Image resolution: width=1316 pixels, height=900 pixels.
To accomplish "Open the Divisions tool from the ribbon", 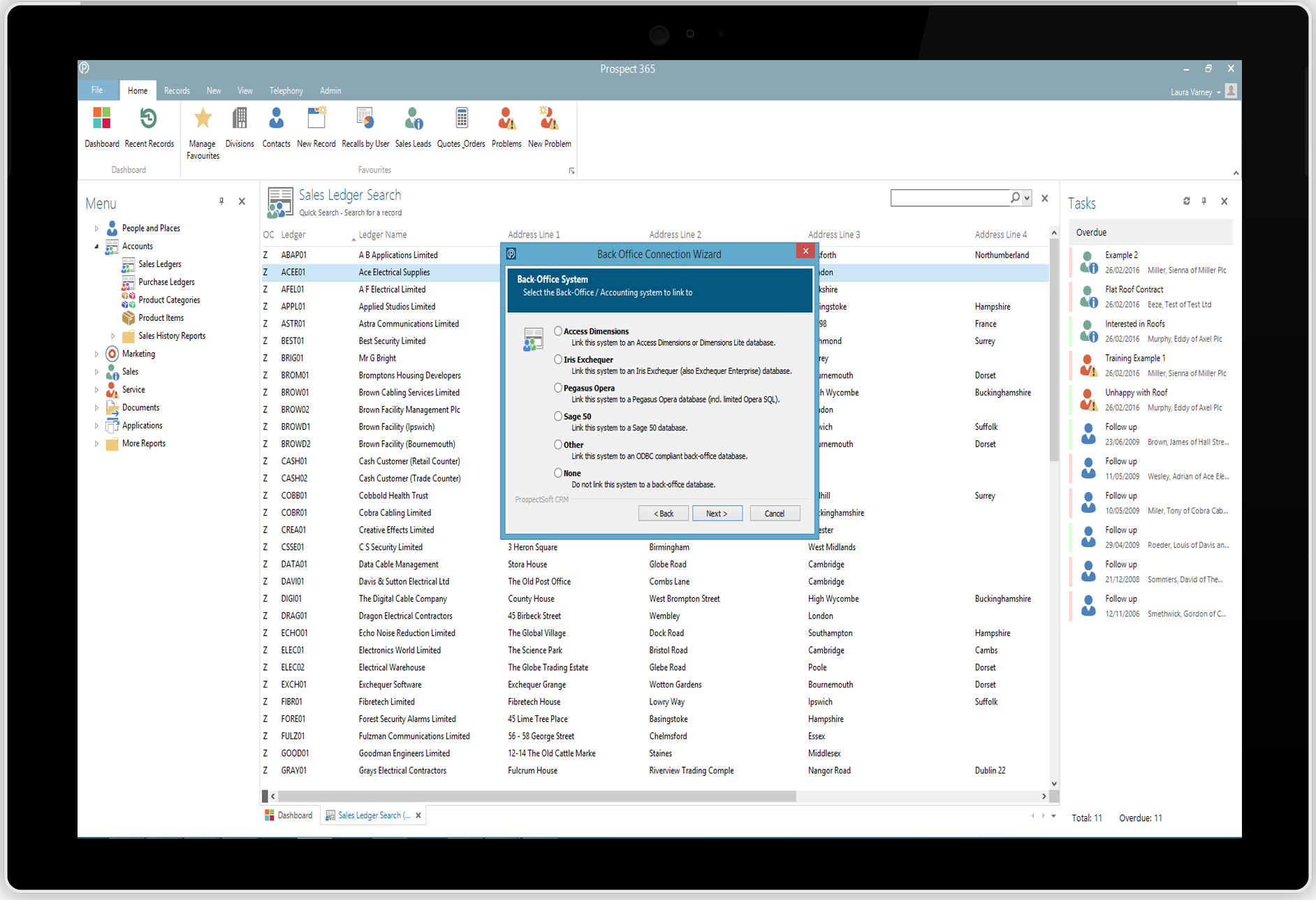I will point(240,126).
